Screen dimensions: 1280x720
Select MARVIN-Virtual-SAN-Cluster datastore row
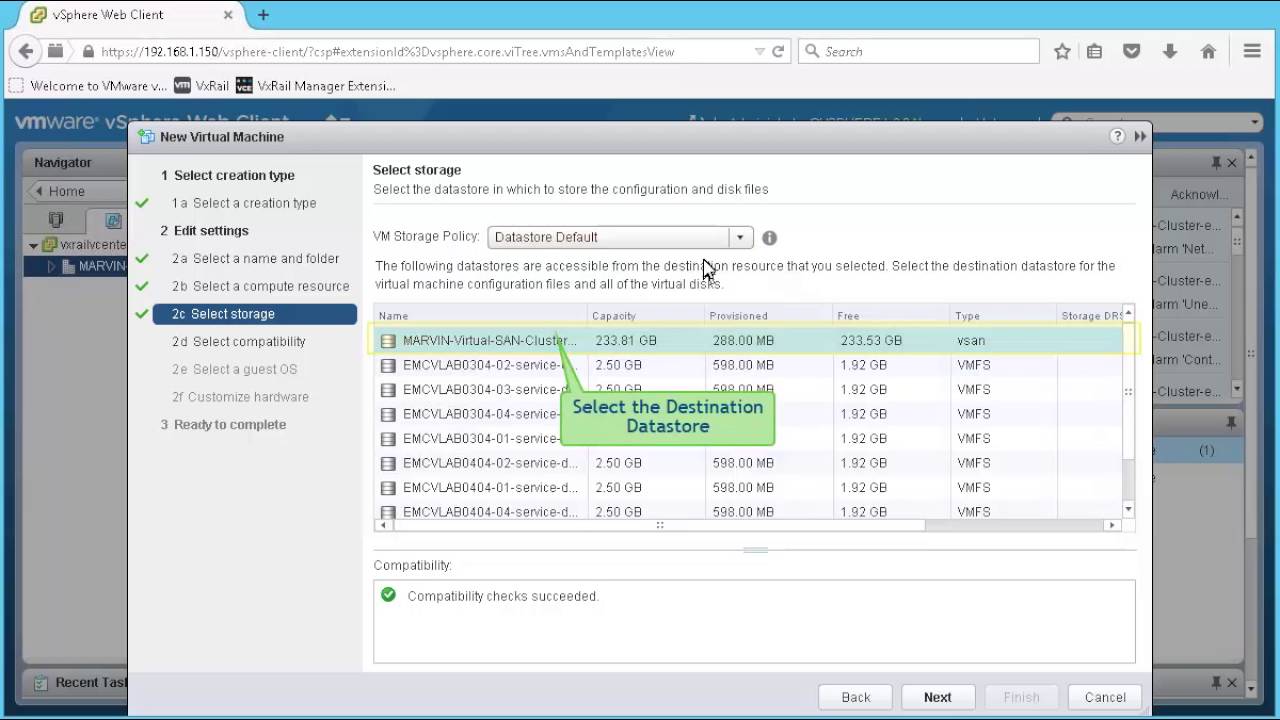748,341
